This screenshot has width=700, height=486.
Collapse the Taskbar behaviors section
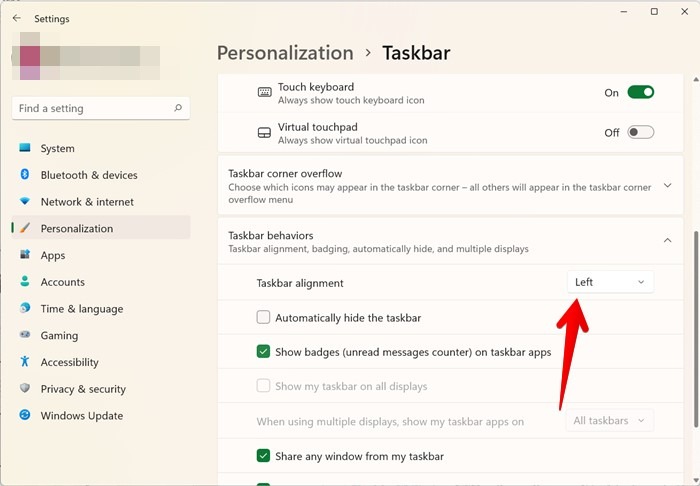pos(667,240)
